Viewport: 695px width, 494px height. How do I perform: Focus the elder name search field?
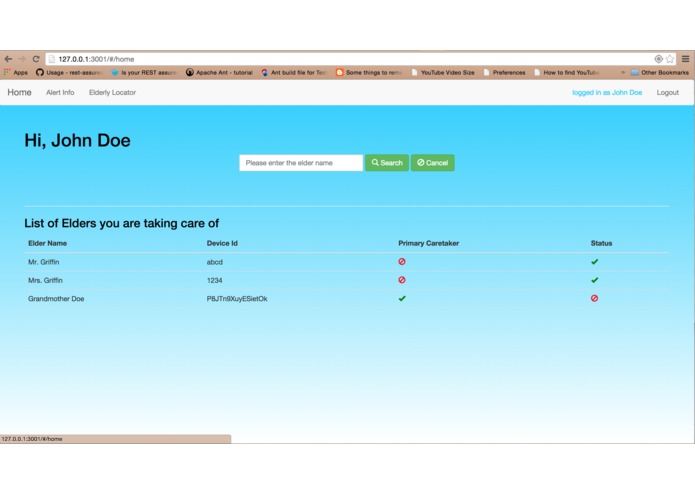click(x=301, y=163)
